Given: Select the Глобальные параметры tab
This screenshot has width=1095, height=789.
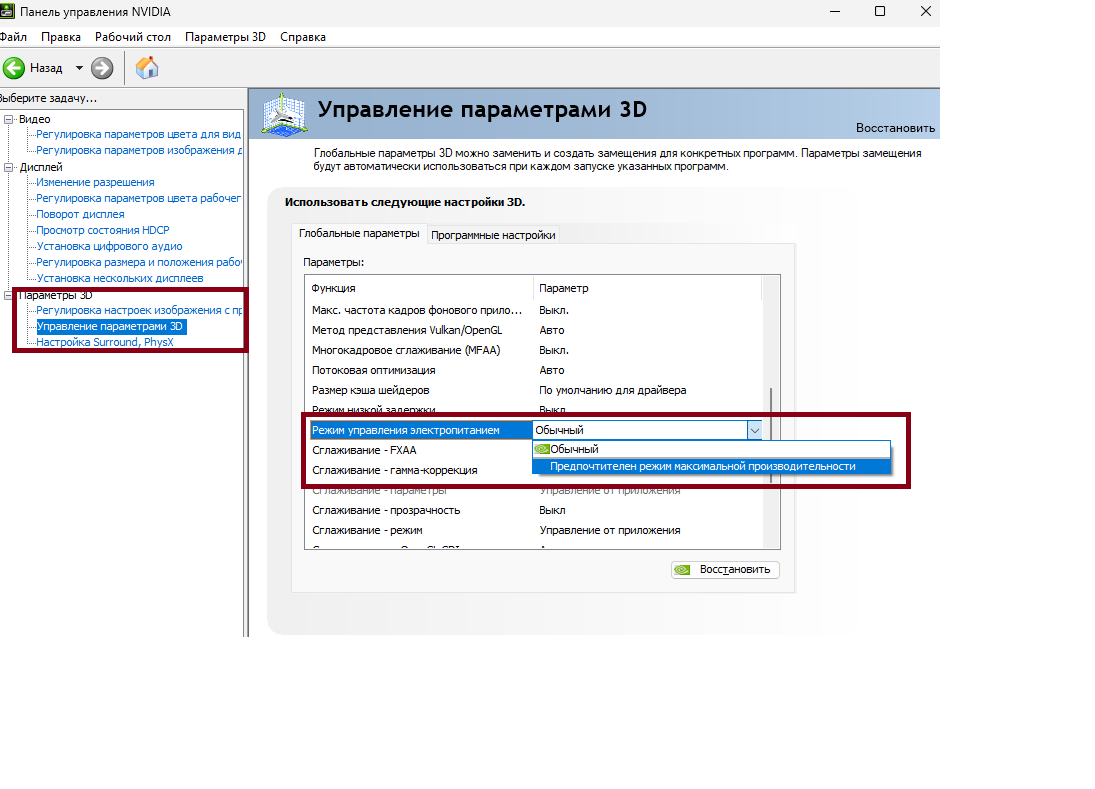Looking at the screenshot, I should pos(359,233).
